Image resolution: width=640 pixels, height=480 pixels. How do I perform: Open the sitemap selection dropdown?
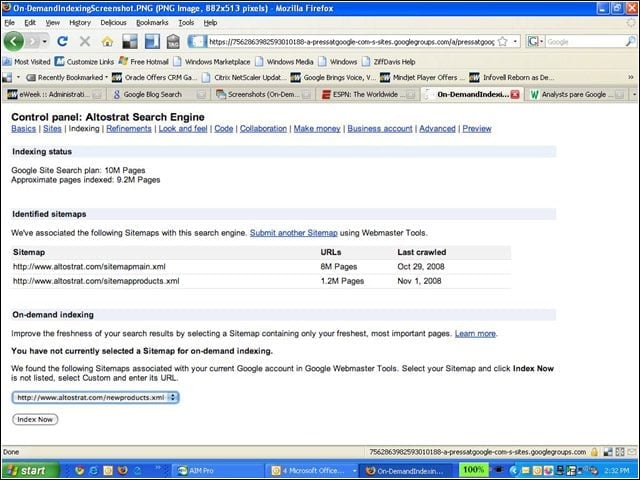pyautogui.click(x=95, y=397)
